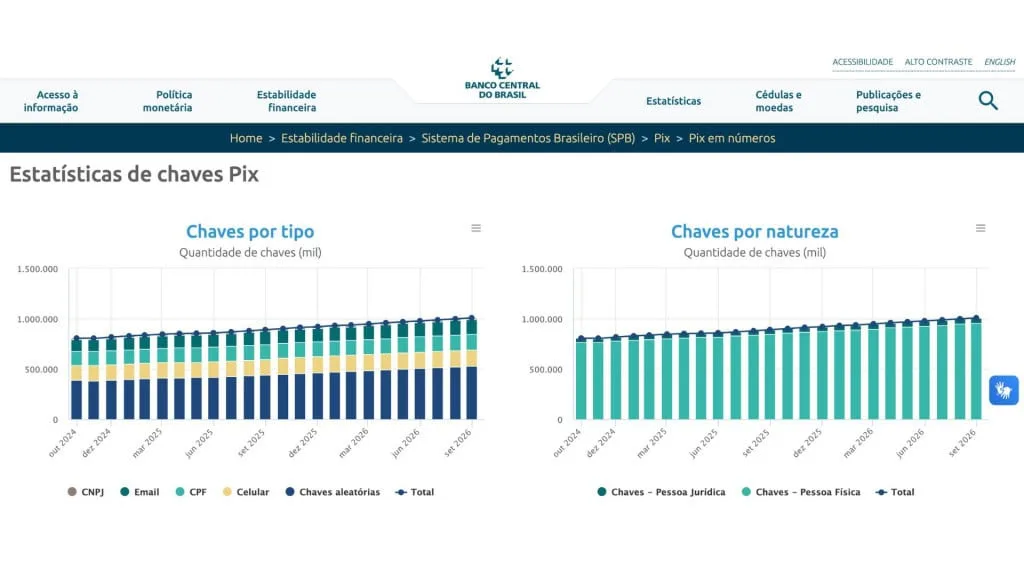This screenshot has height=576, width=1024.
Task: Toggle Total series in Chaves por tipo legend
Action: (415, 492)
